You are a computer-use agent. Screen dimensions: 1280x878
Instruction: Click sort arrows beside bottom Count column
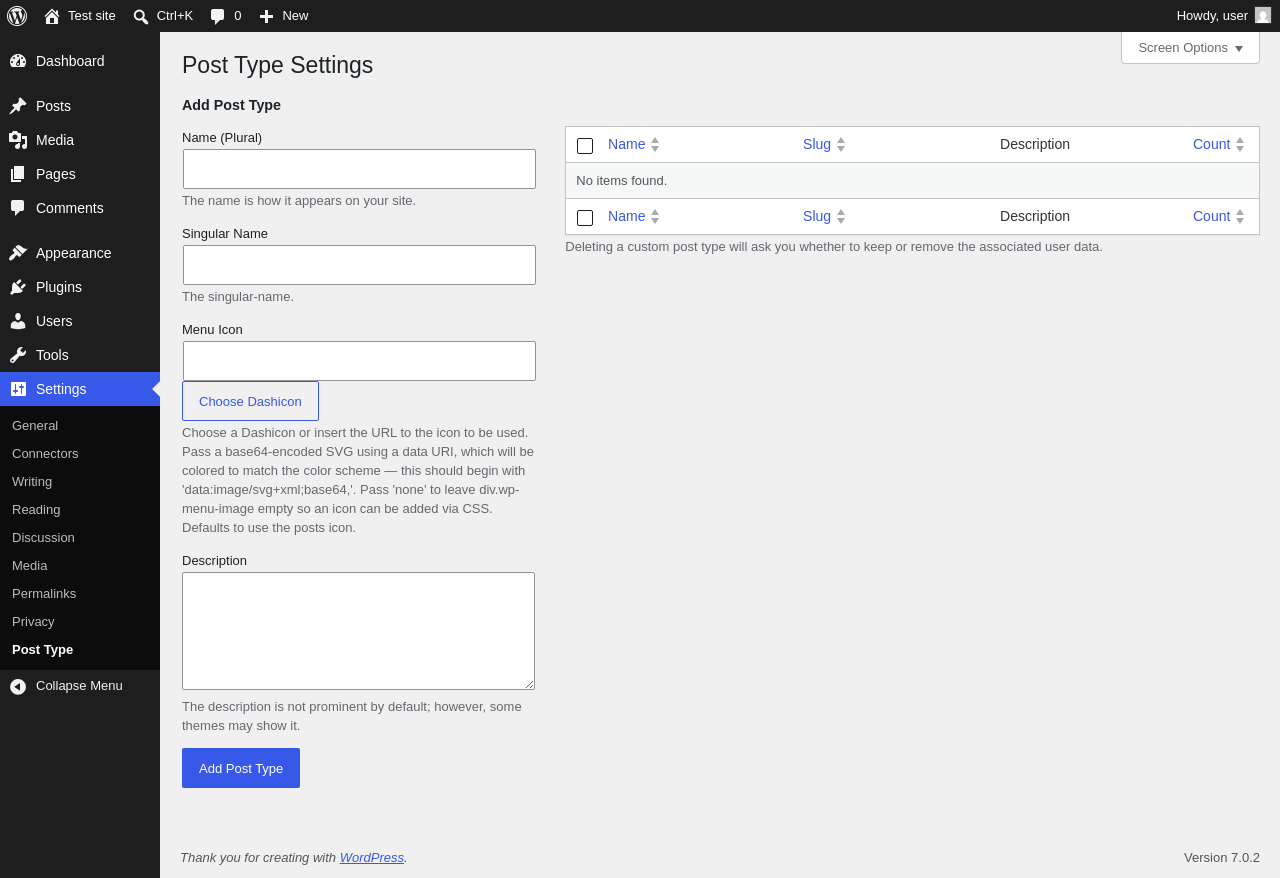[1240, 216]
